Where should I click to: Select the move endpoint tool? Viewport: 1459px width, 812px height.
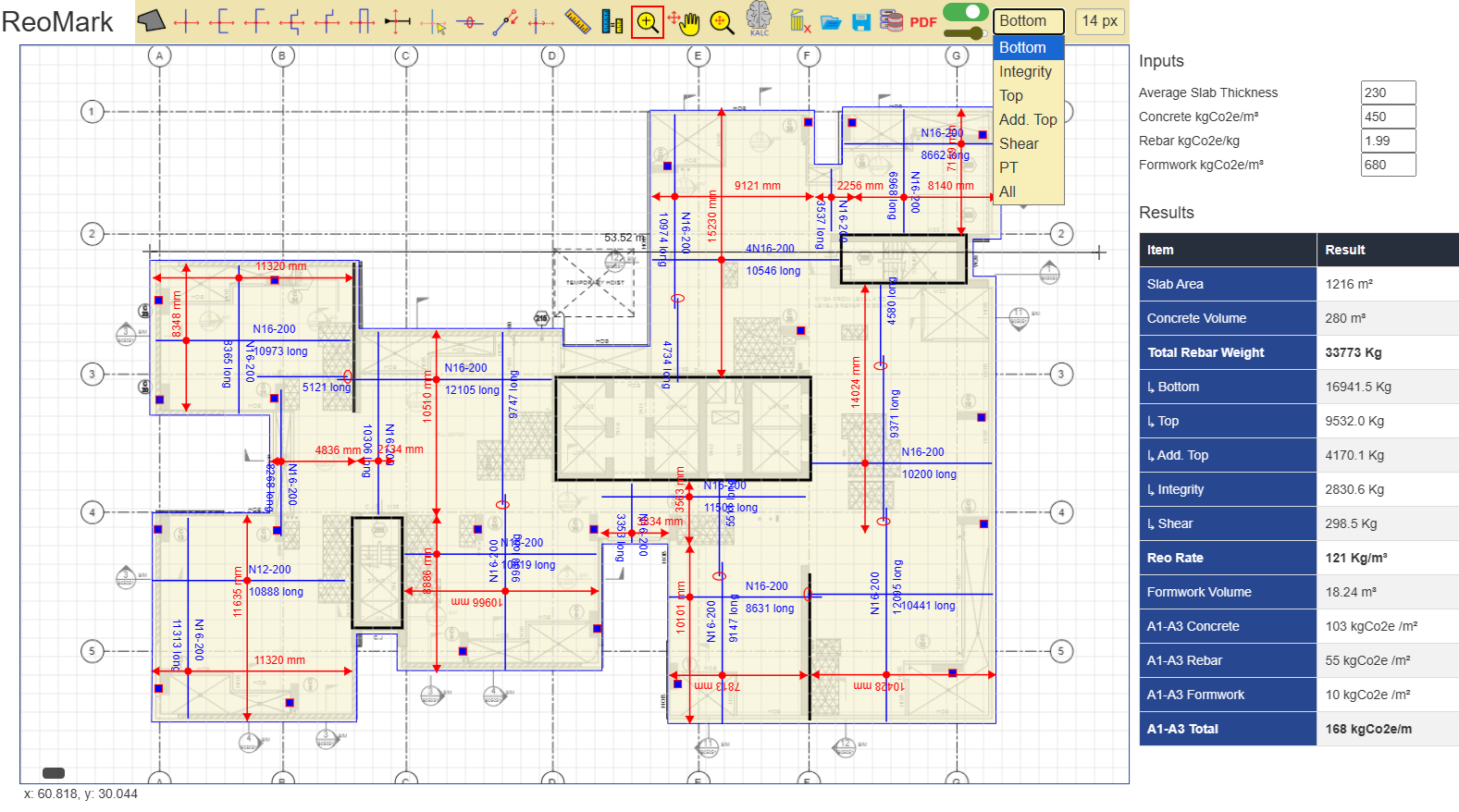click(505, 22)
